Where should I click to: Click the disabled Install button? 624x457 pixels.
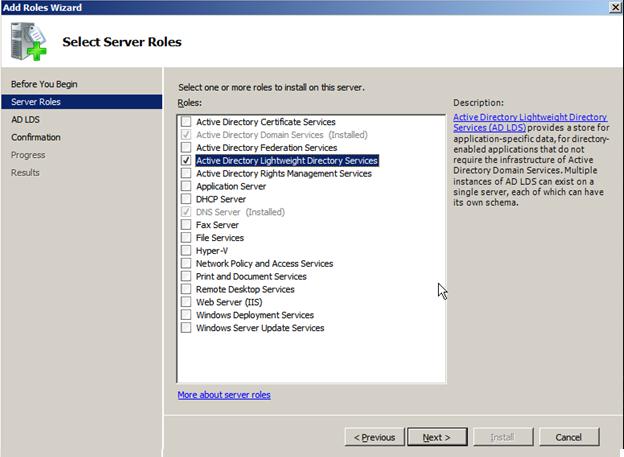[x=503, y=437]
